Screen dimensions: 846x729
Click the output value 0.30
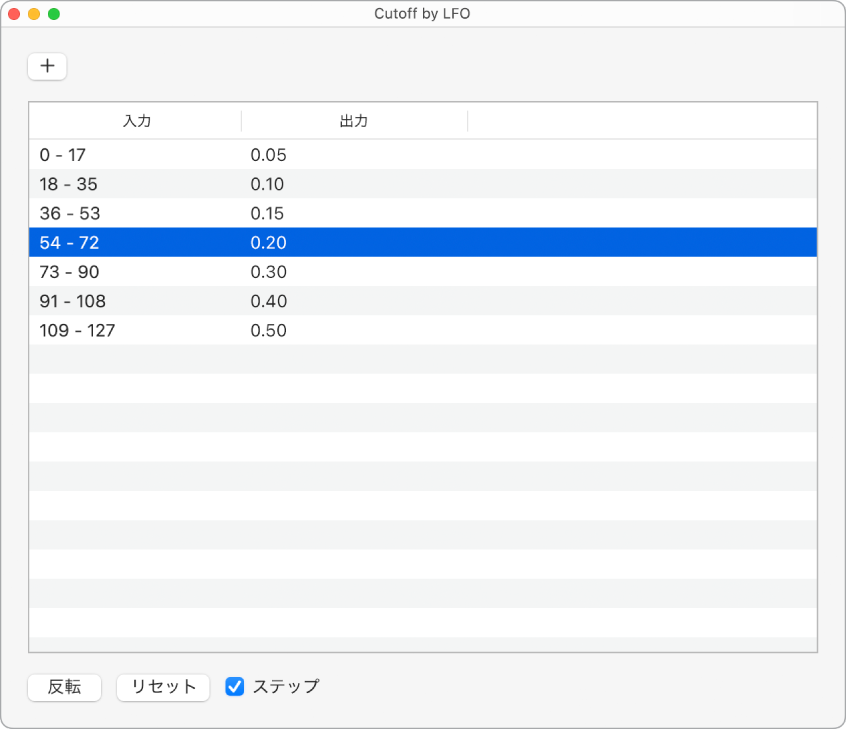(268, 271)
